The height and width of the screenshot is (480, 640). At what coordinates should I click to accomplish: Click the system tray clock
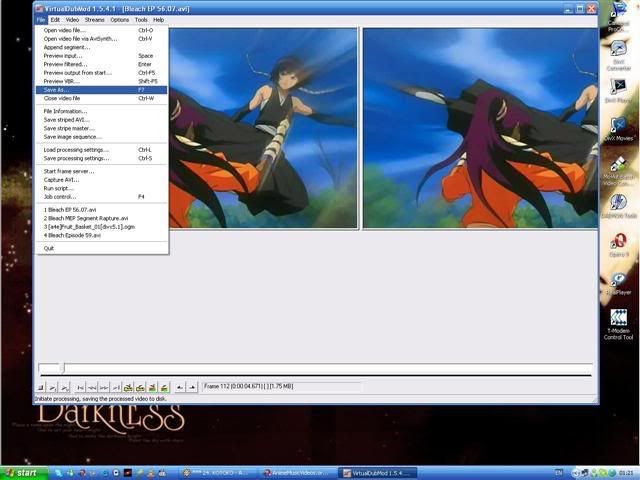627,473
